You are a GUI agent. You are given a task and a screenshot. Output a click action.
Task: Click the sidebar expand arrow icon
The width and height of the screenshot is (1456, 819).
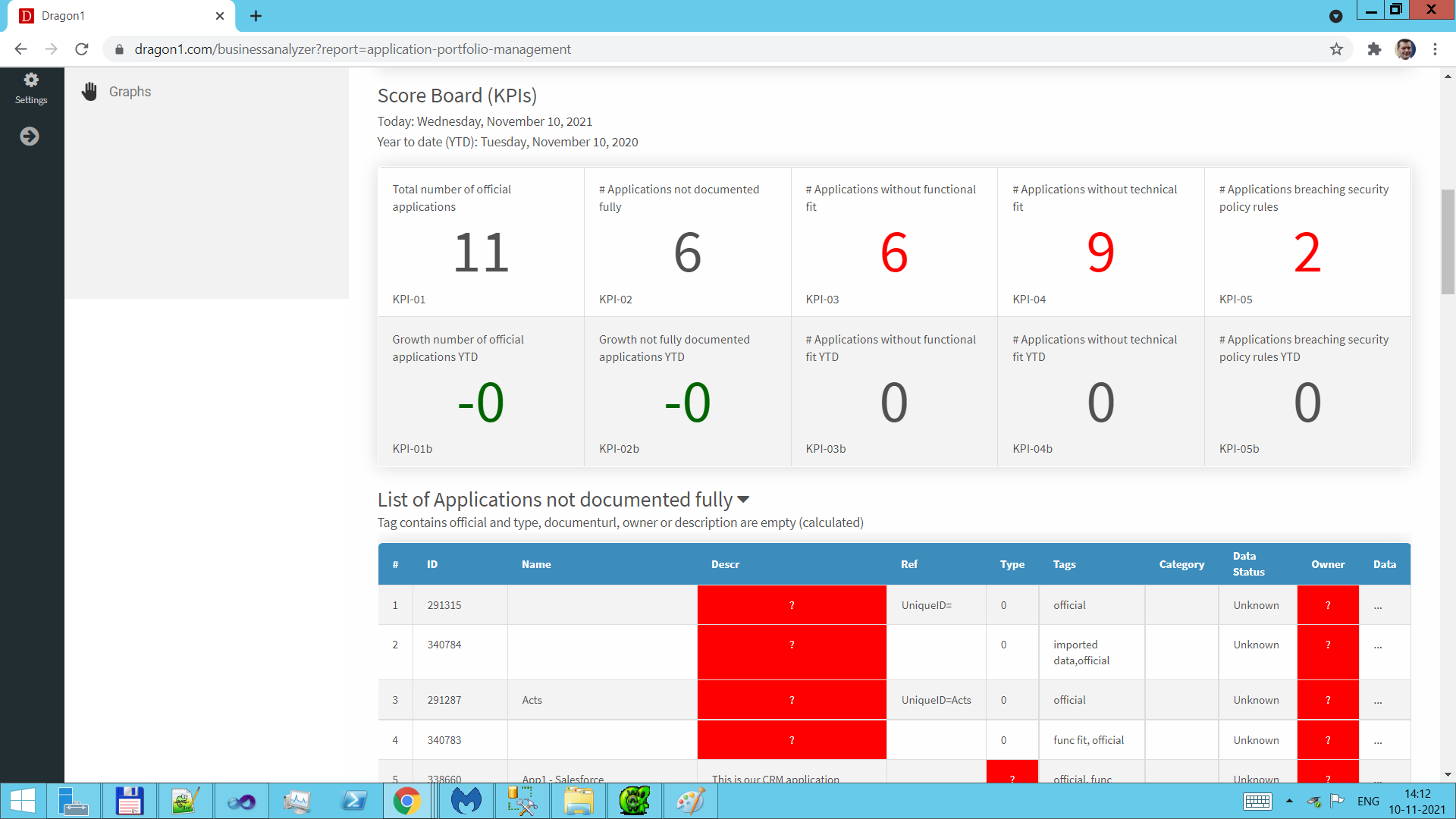(x=30, y=136)
